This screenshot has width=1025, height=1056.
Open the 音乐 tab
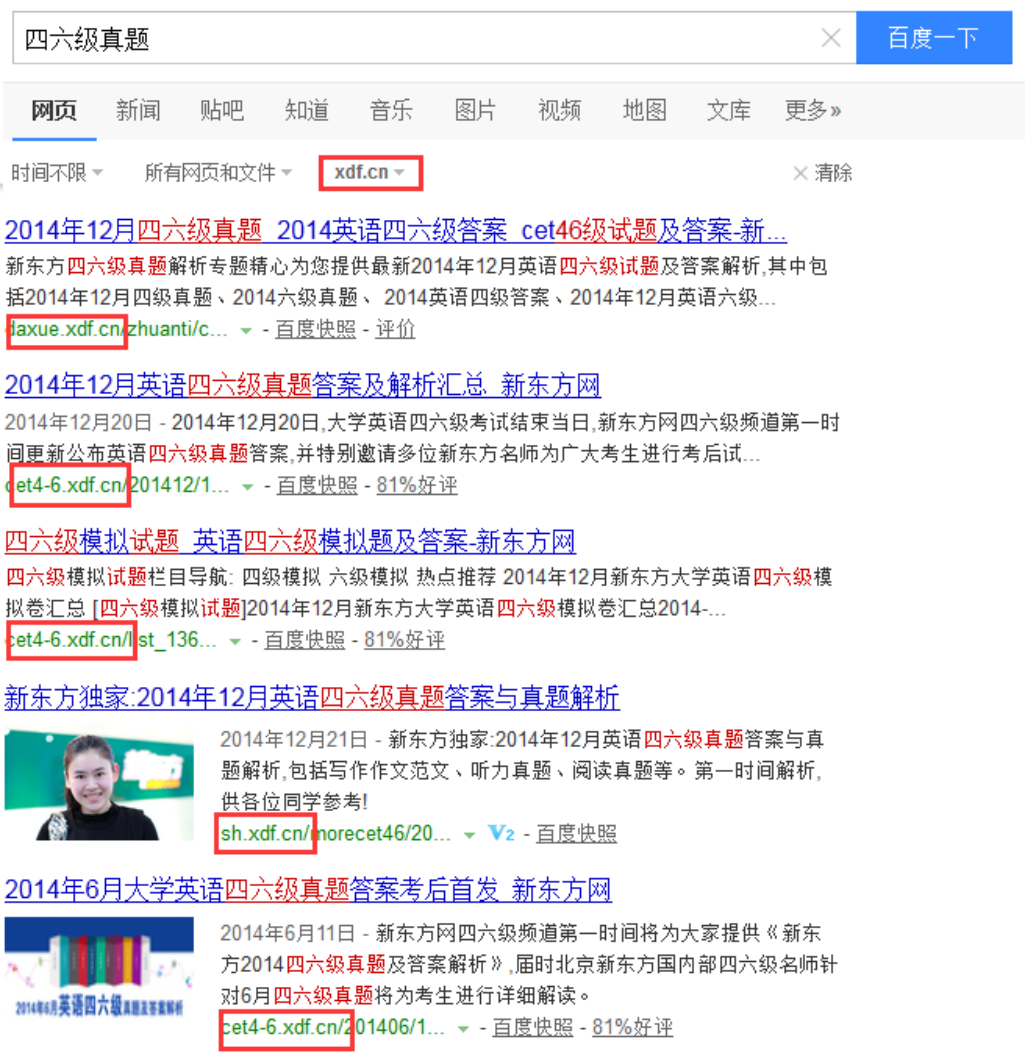[x=391, y=110]
